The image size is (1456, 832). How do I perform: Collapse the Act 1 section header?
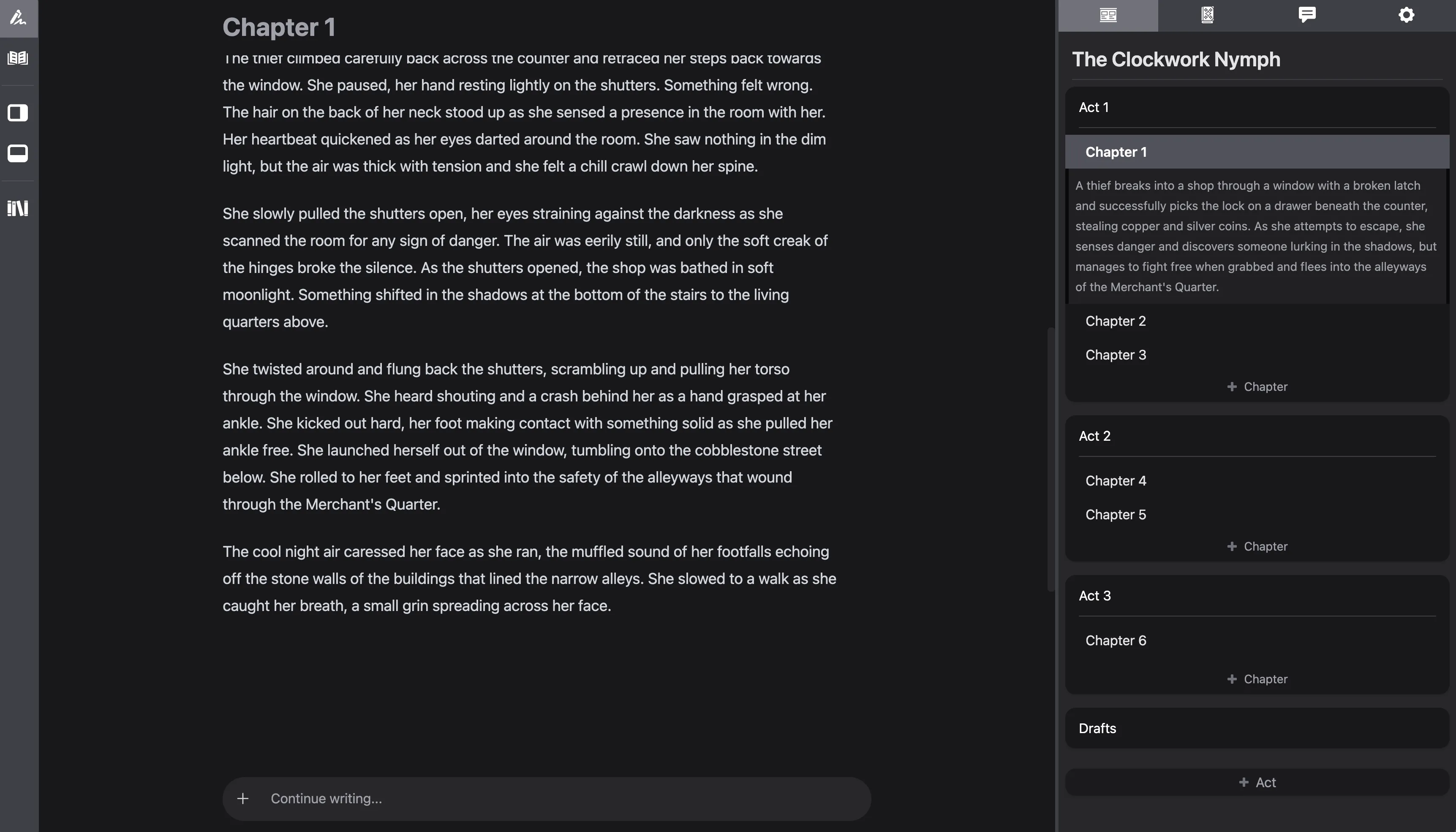tap(1094, 107)
